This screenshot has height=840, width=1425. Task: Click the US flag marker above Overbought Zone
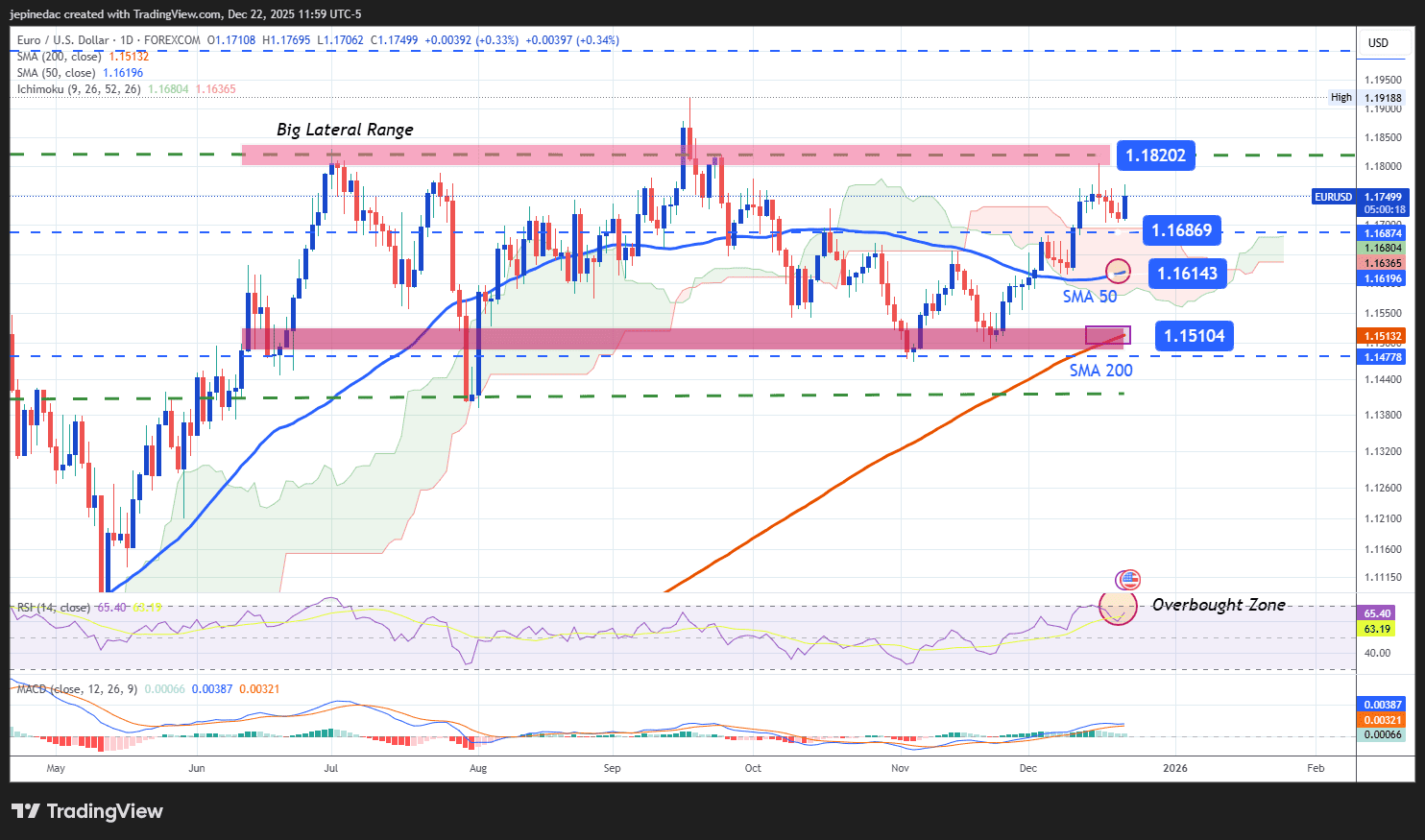pos(1129,579)
